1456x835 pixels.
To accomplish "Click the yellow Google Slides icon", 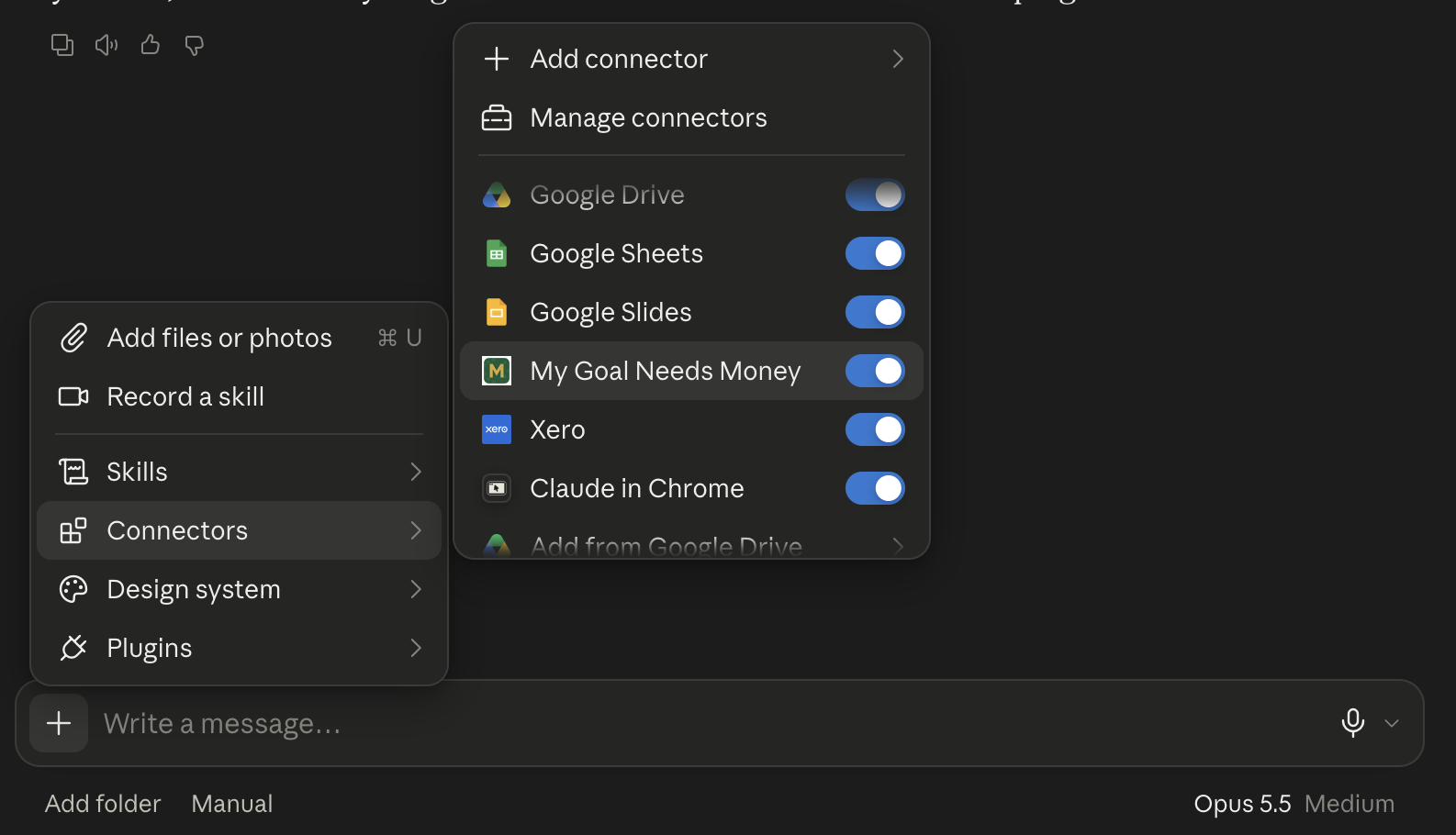I will [497, 312].
